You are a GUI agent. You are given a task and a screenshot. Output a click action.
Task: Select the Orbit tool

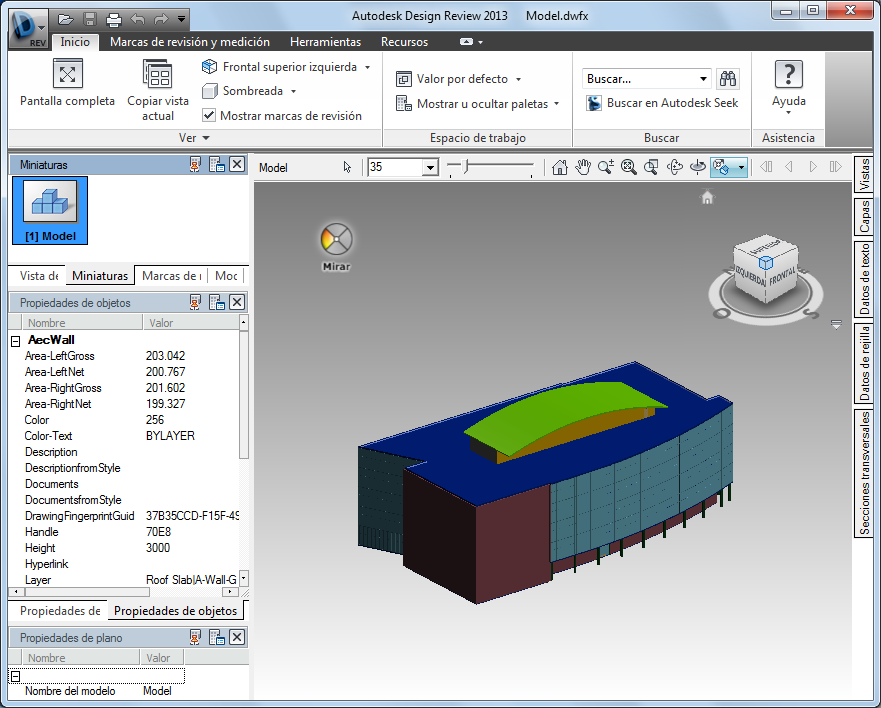(x=674, y=167)
